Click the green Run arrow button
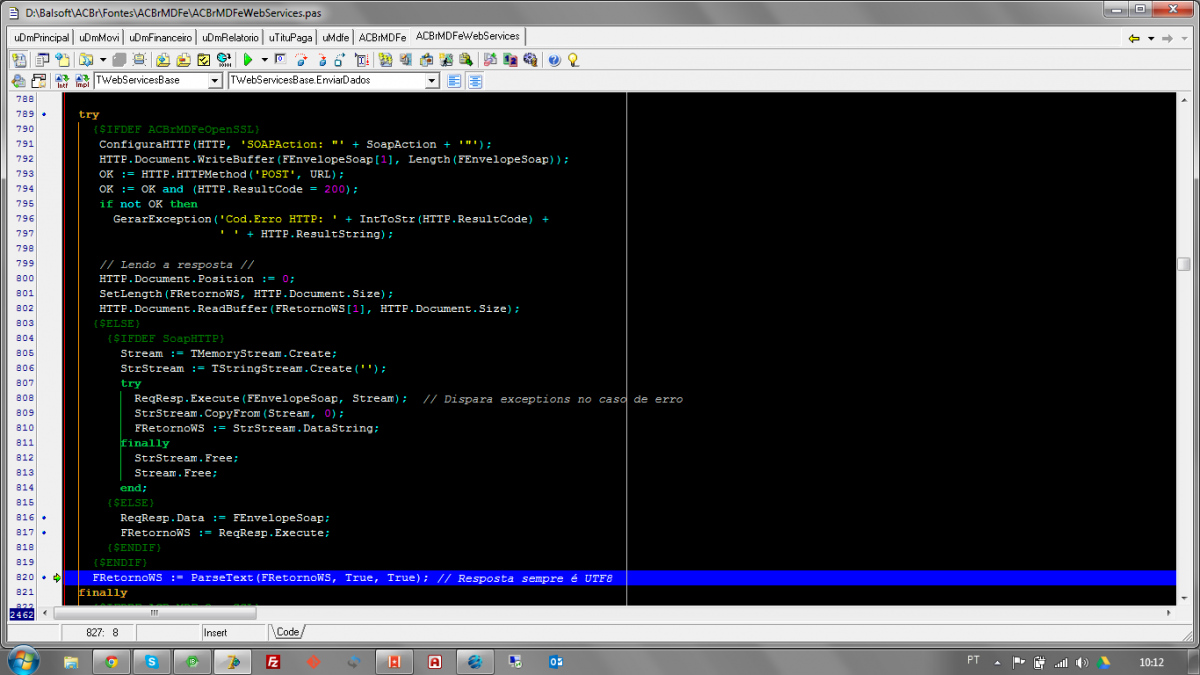 pyautogui.click(x=248, y=60)
